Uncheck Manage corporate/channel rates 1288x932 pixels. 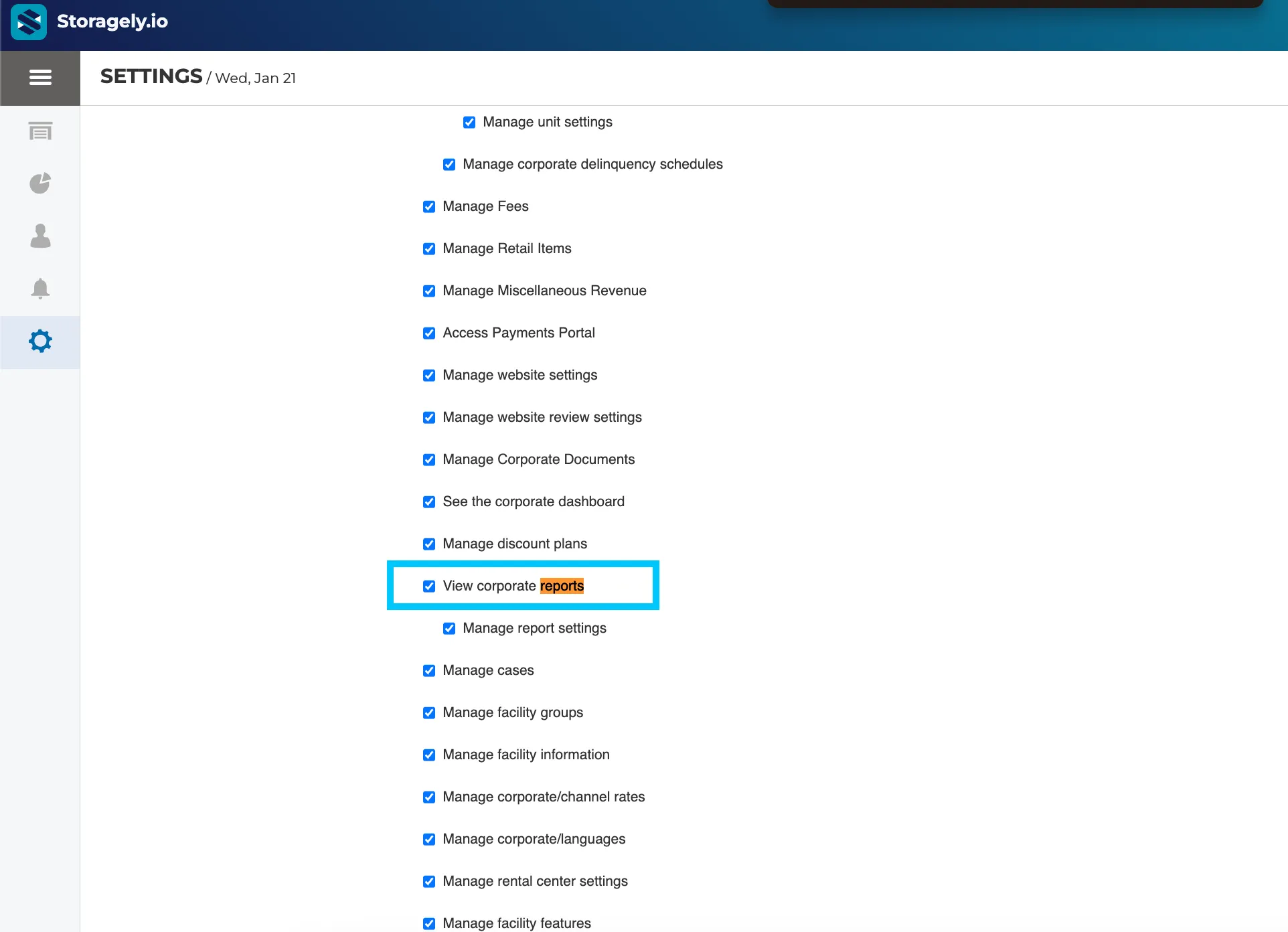click(x=429, y=797)
